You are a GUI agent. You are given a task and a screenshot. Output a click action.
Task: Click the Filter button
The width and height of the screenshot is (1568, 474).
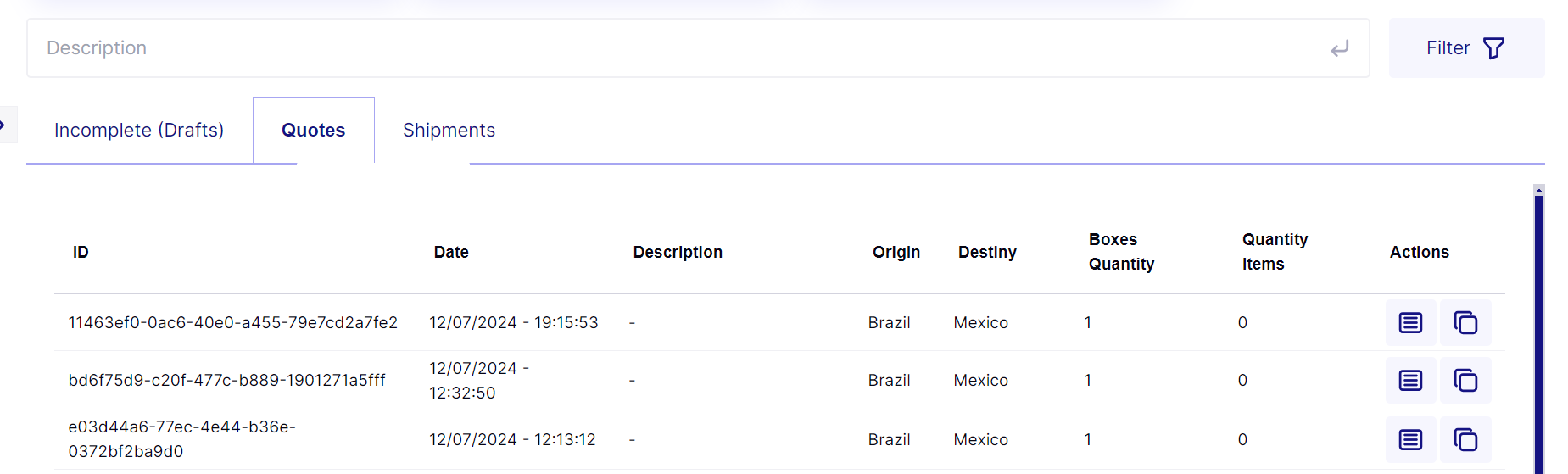(1465, 48)
